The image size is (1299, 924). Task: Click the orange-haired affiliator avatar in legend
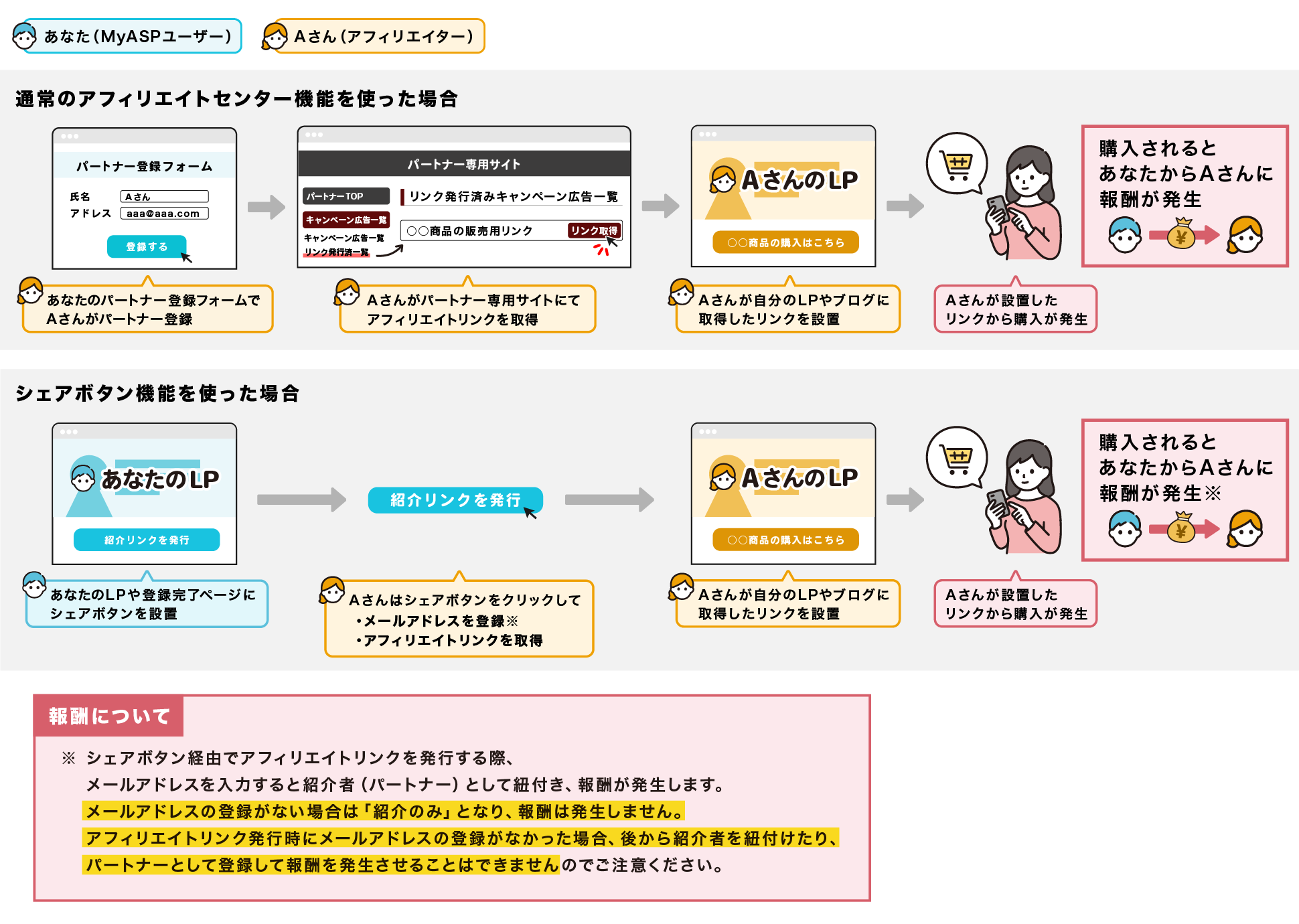tap(275, 36)
